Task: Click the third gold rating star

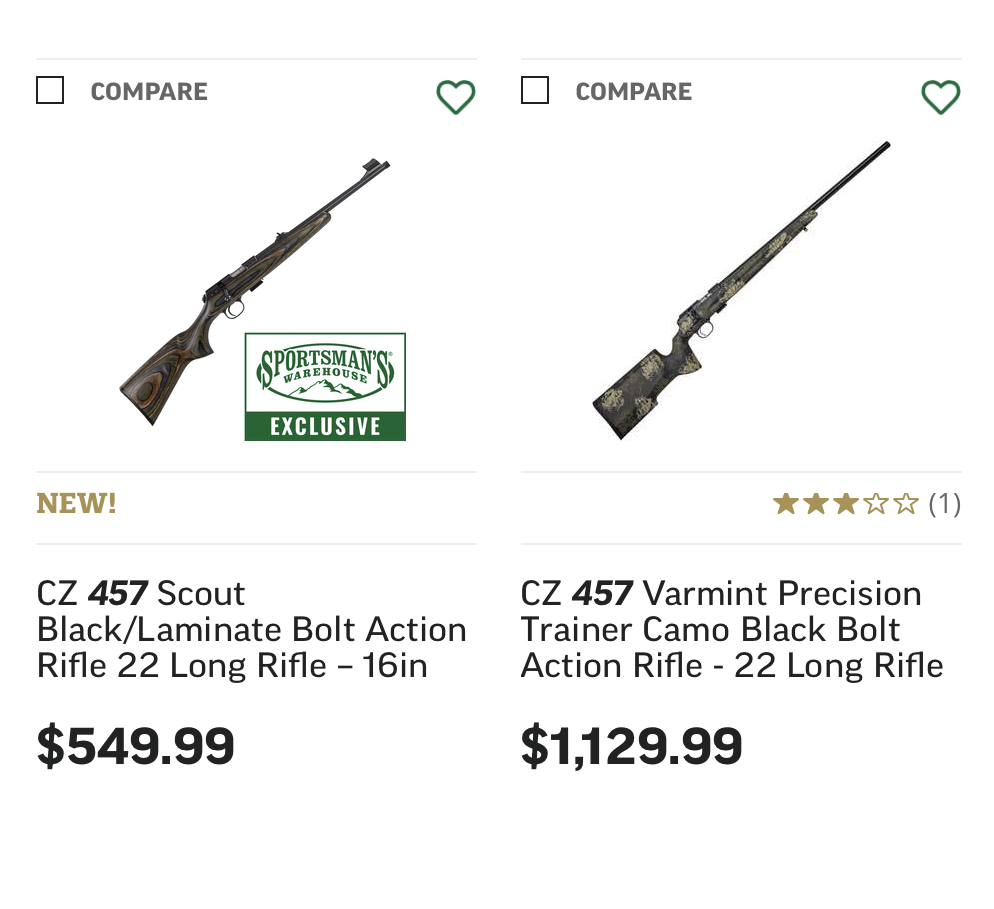Action: pyautogui.click(x=846, y=504)
